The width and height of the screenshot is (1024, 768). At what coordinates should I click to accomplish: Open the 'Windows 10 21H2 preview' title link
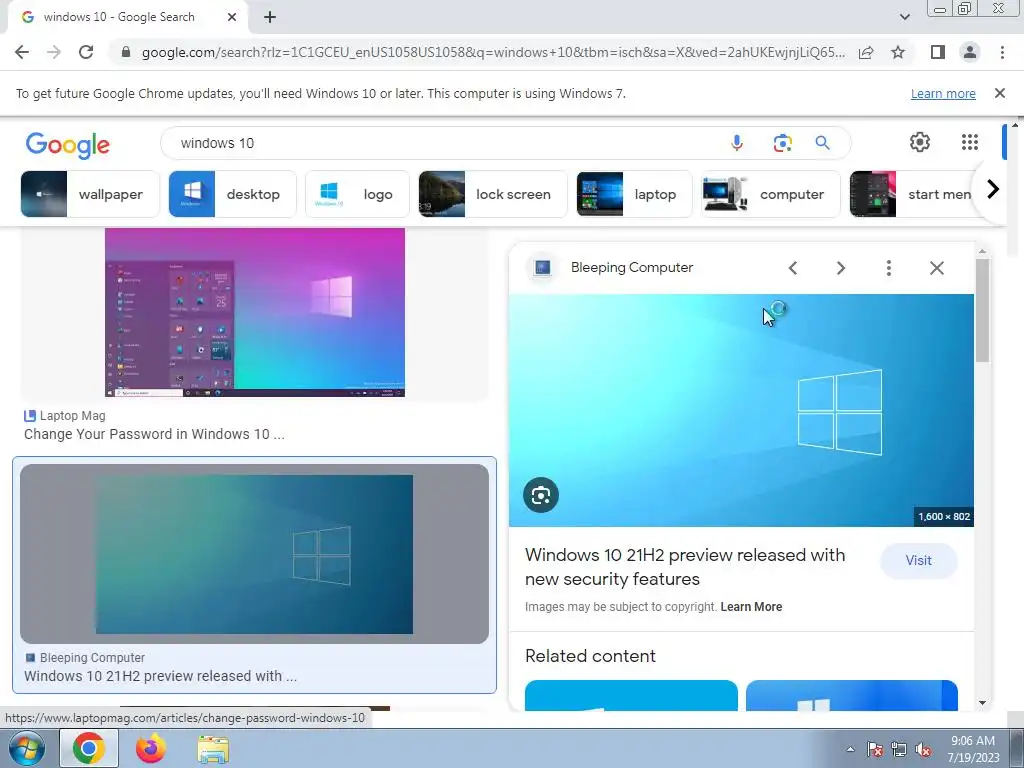[685, 567]
